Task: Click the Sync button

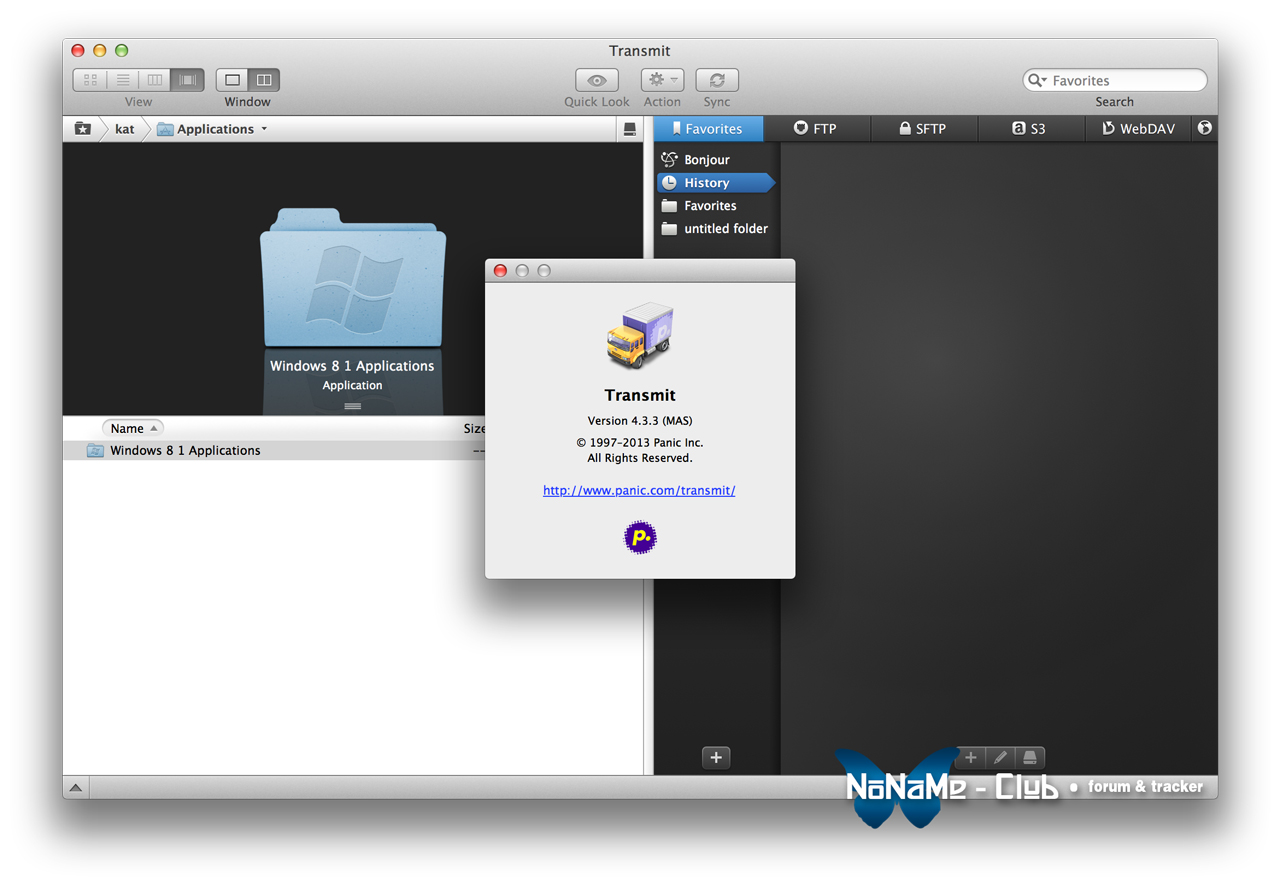Action: coord(716,80)
